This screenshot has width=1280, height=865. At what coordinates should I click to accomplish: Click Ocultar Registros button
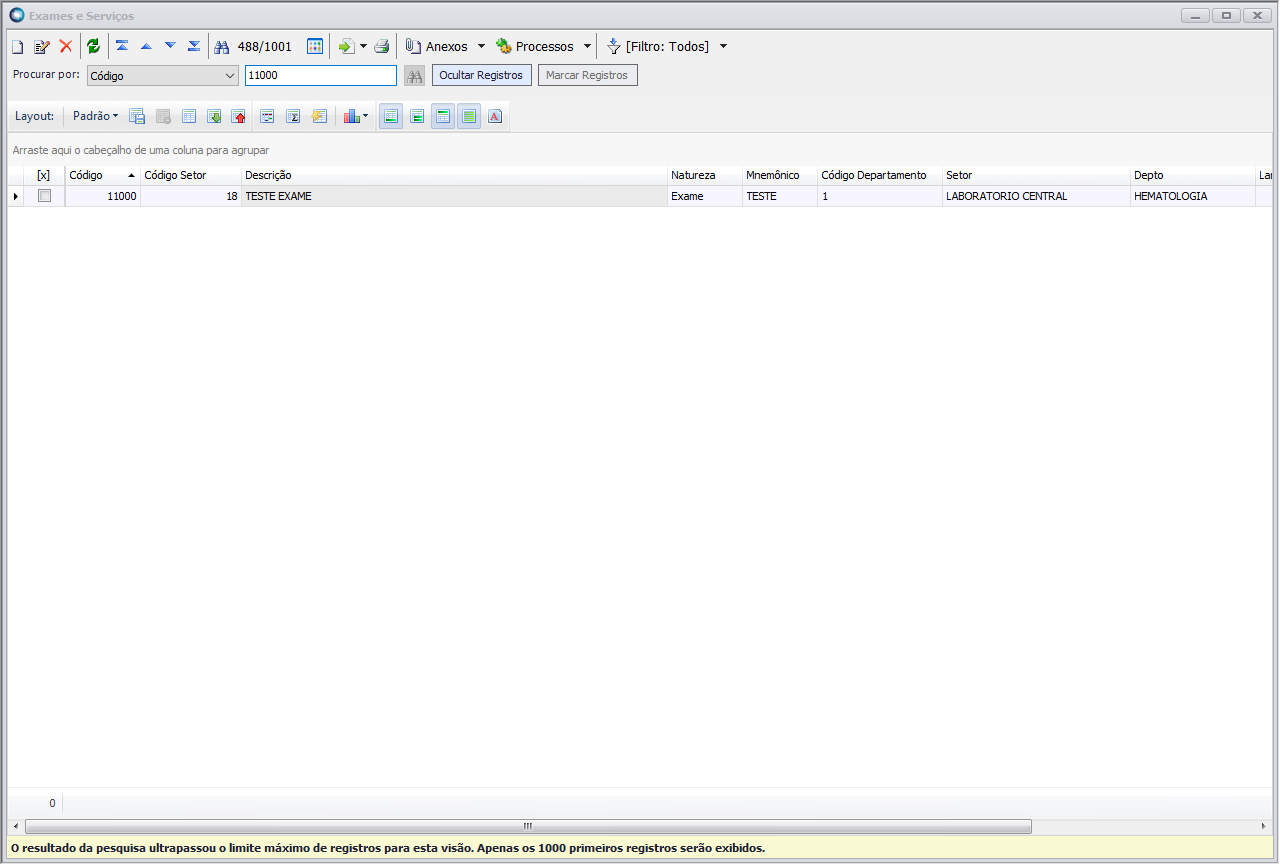pos(481,75)
